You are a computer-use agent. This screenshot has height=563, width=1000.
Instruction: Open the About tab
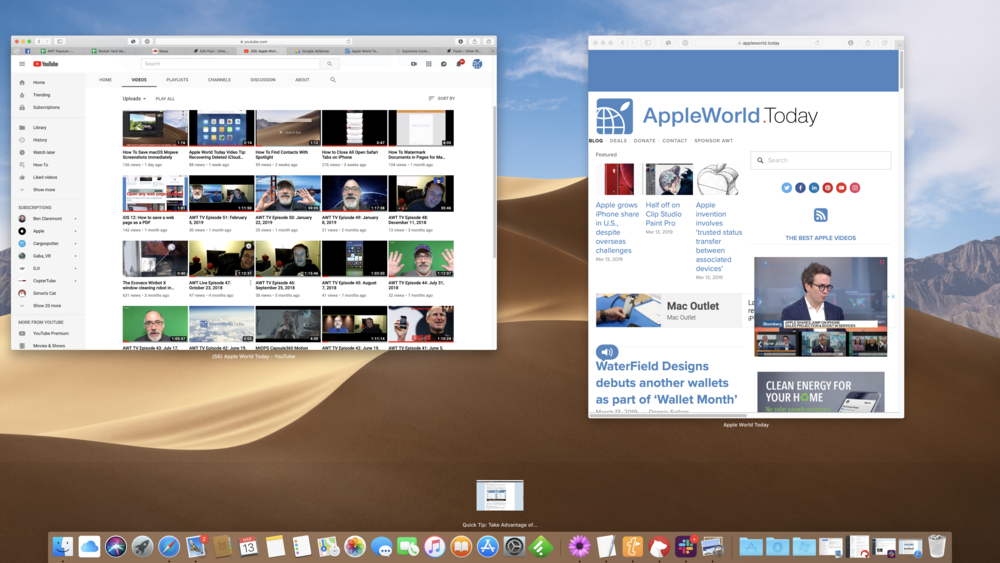tap(302, 80)
